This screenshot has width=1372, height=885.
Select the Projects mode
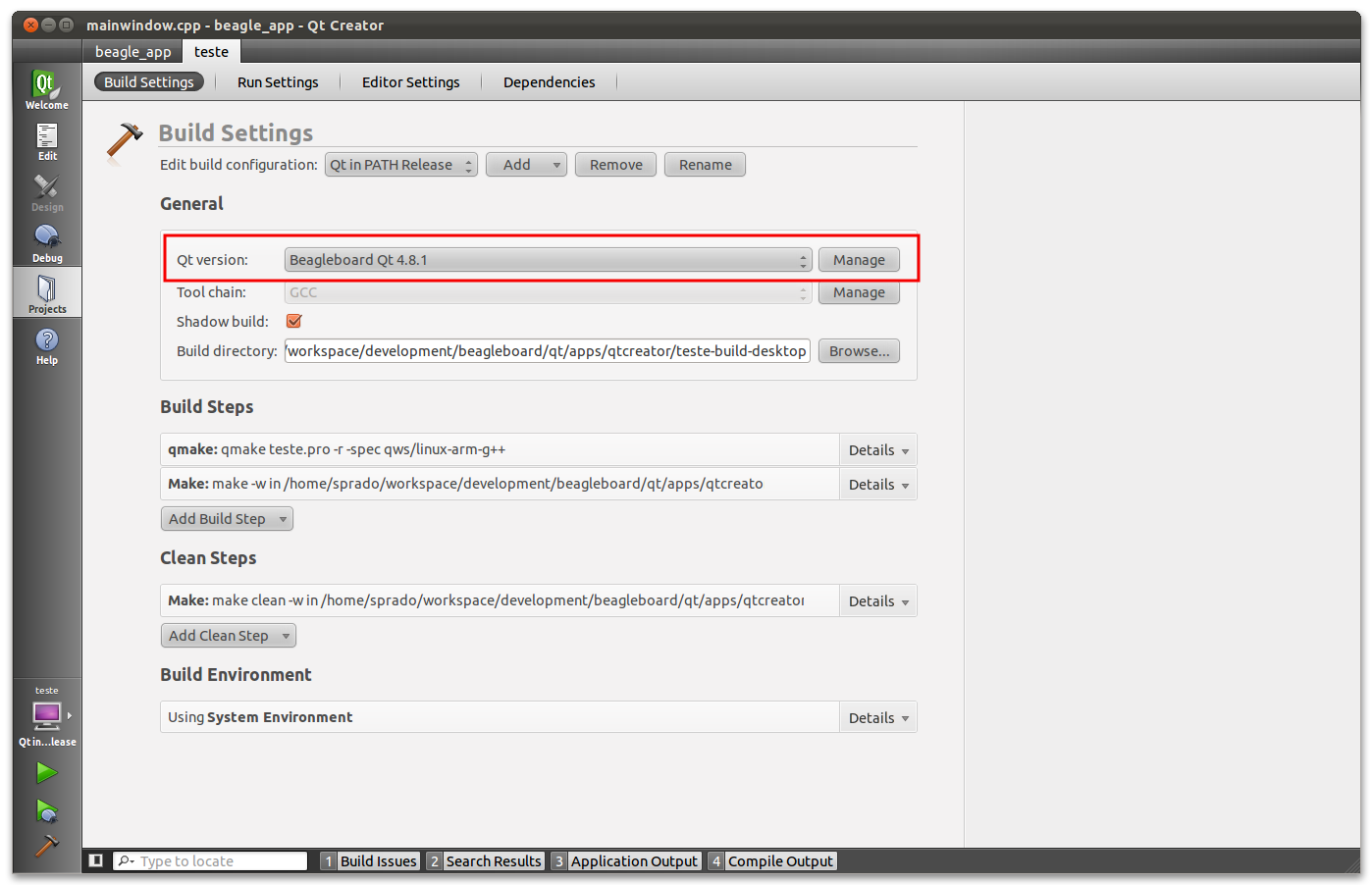coord(47,293)
